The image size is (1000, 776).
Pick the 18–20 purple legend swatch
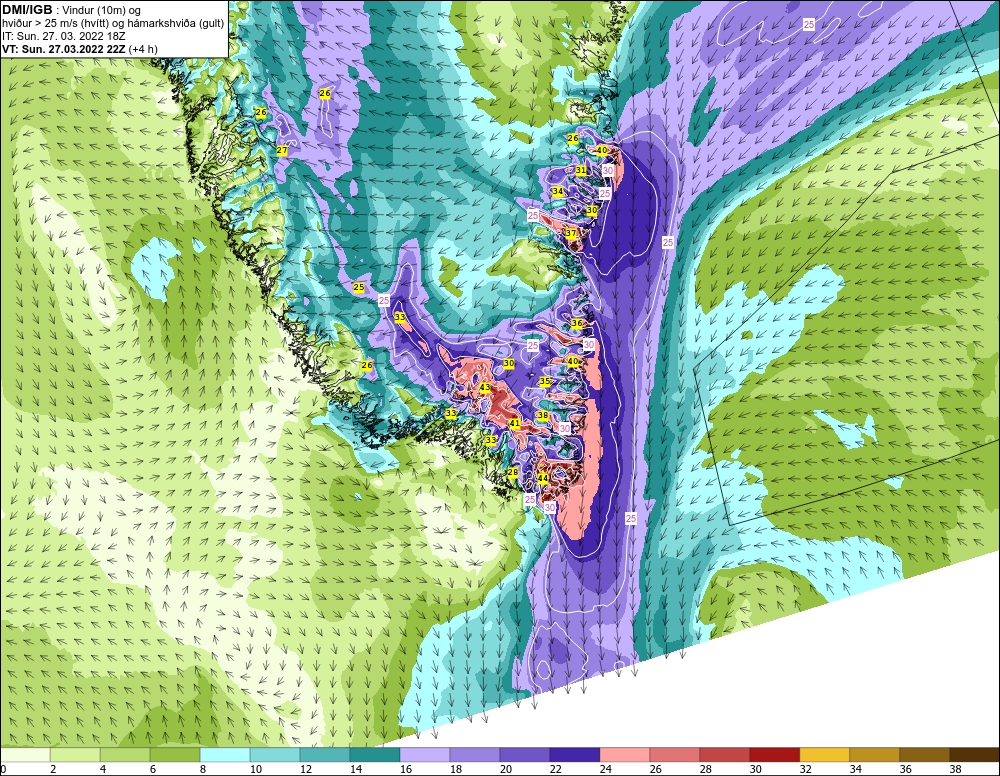tap(474, 754)
